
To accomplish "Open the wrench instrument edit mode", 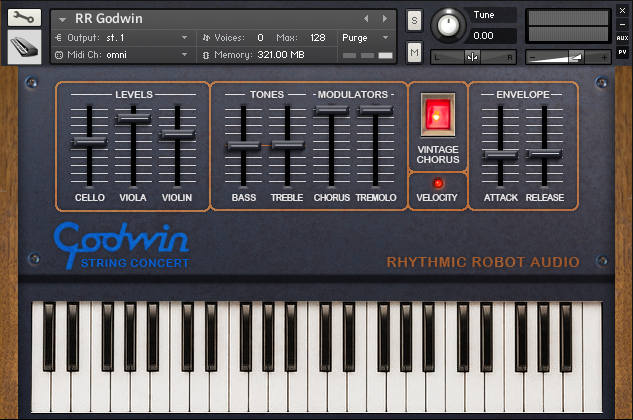I will [x=24, y=17].
